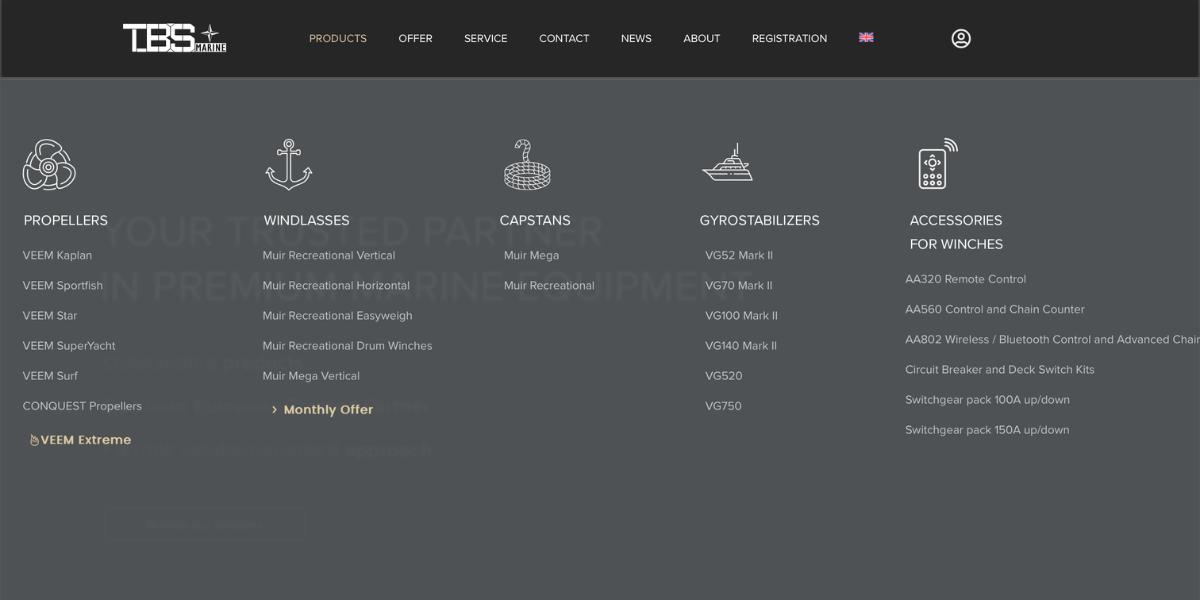Select VG52 Mark II gyrostabilizer
The image size is (1200, 600).
[x=739, y=255]
